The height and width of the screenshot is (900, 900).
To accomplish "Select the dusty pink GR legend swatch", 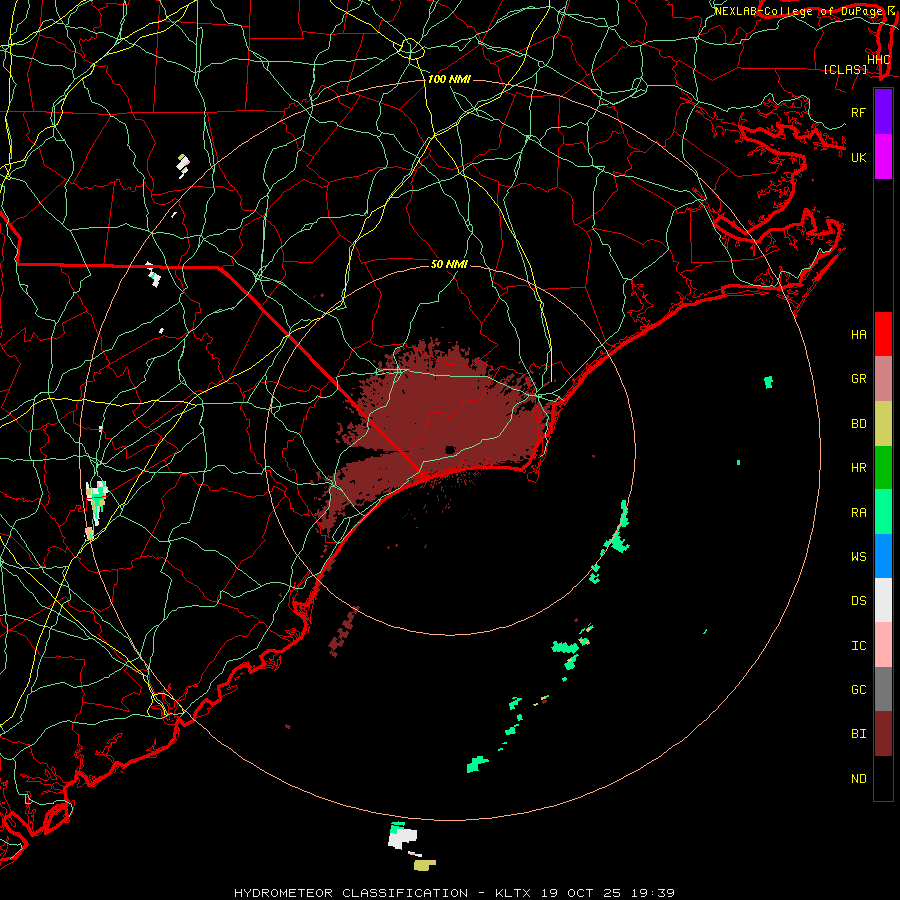I will click(x=883, y=378).
